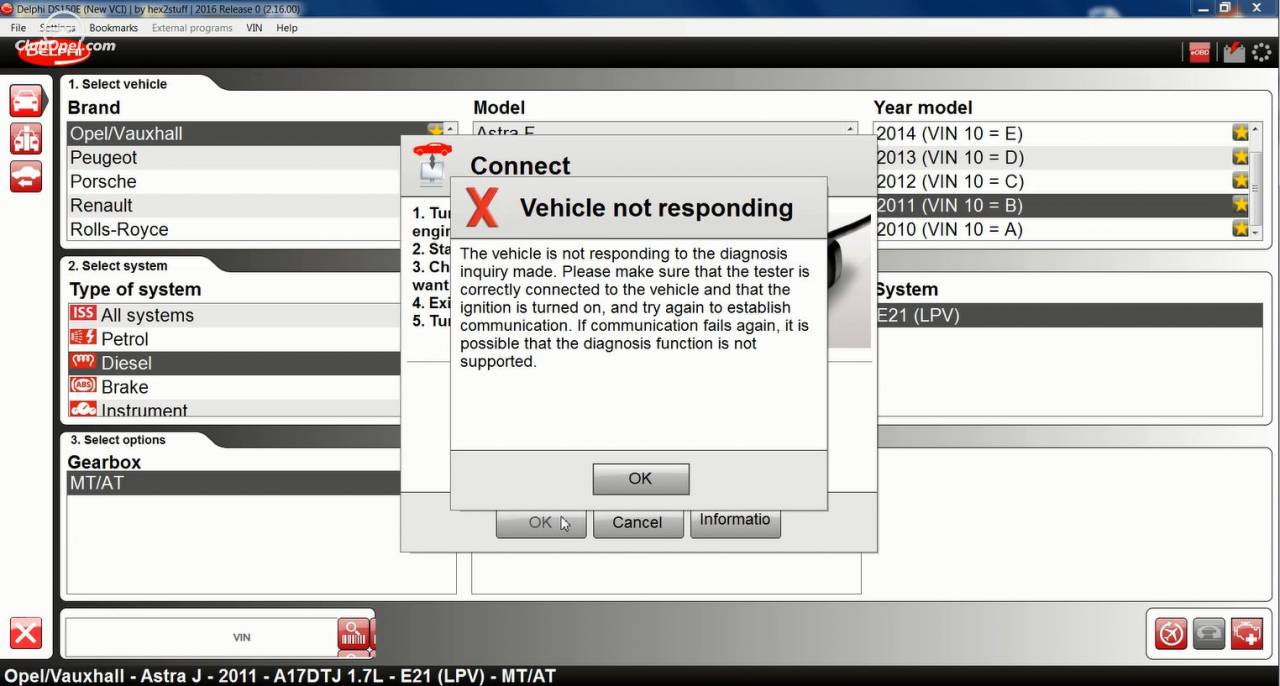Click the eOBD icon in top bar

click(1199, 52)
